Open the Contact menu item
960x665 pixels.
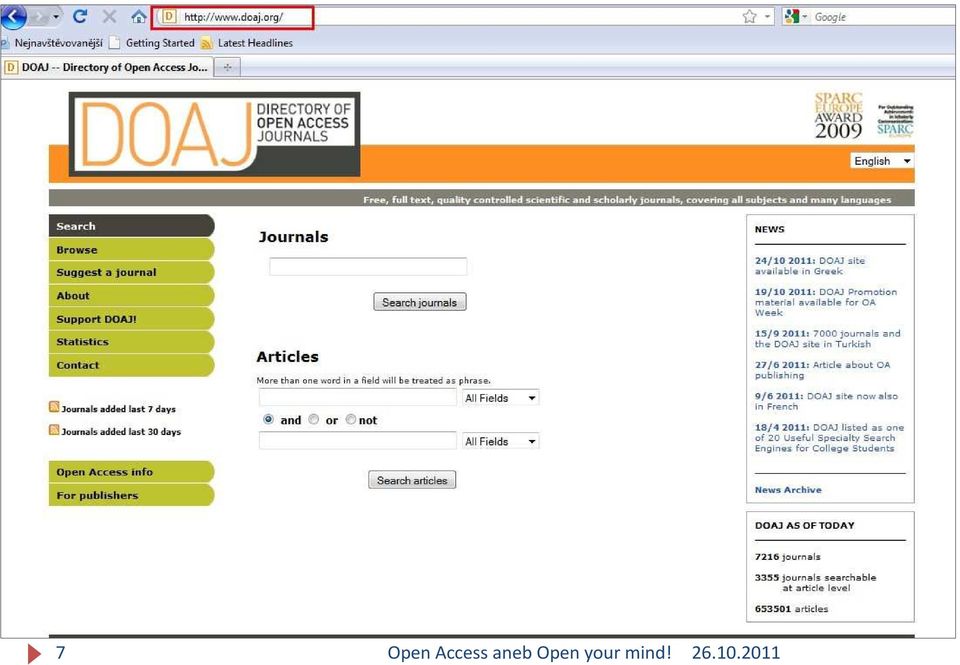132,365
